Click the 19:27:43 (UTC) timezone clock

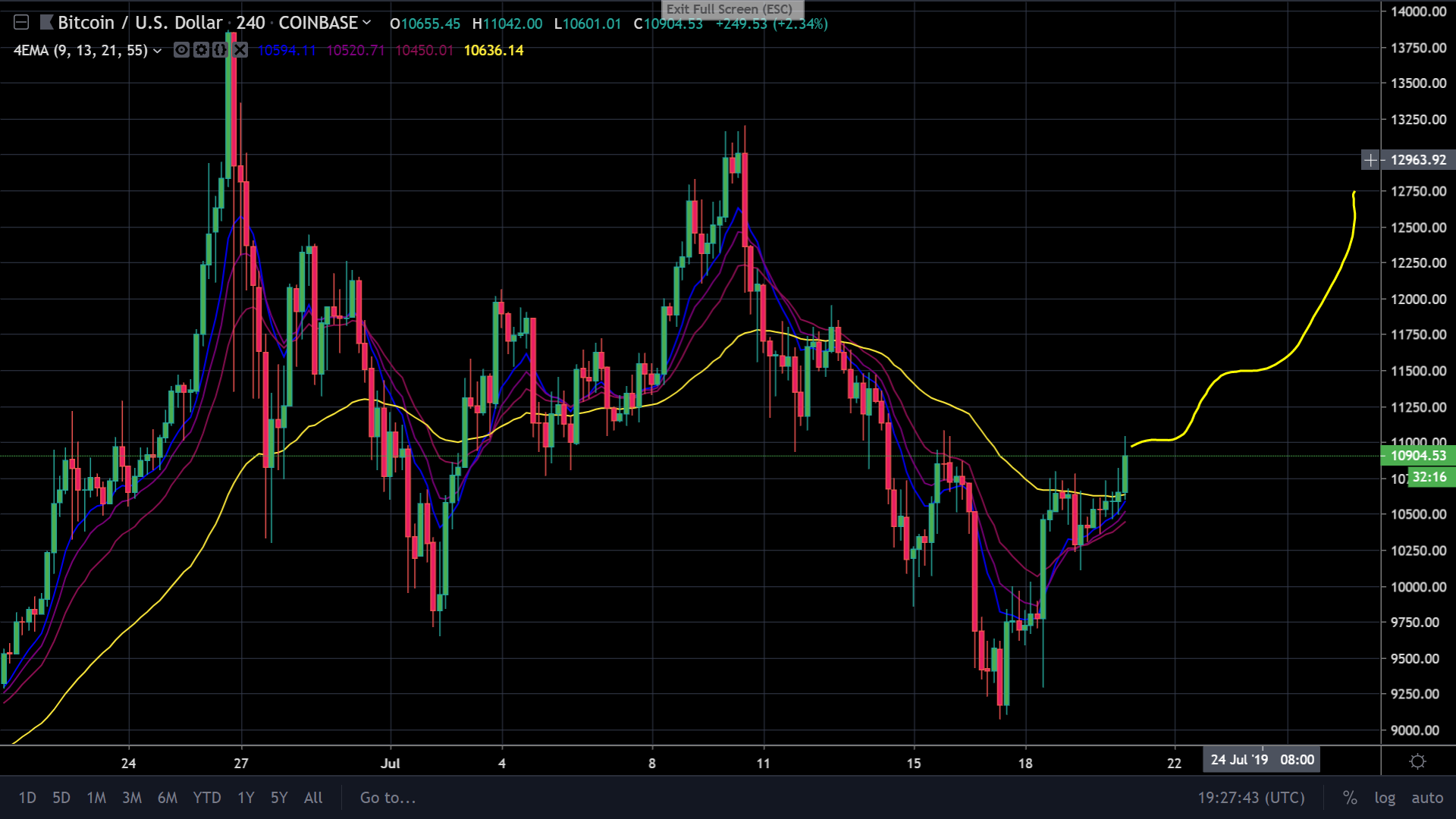pyautogui.click(x=1251, y=798)
